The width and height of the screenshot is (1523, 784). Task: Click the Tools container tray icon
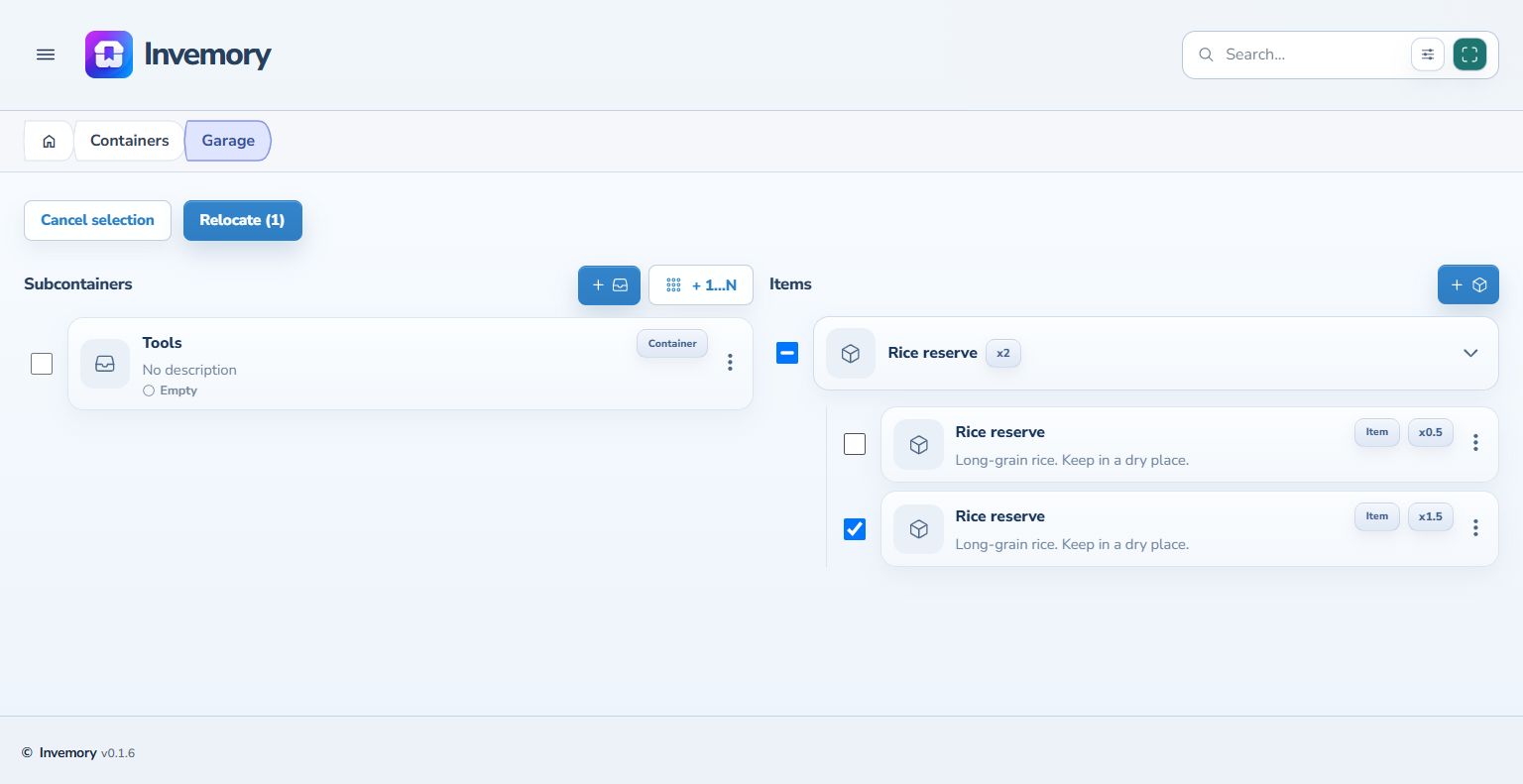(x=105, y=364)
